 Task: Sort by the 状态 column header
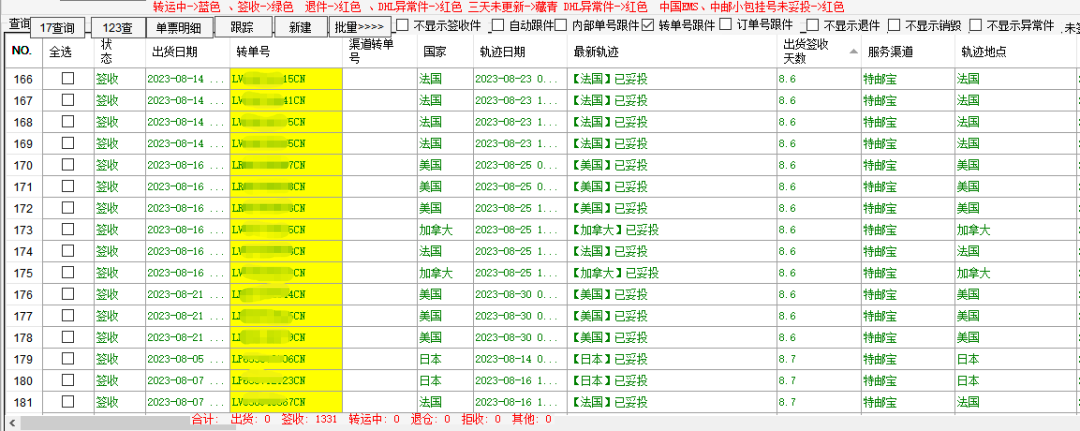click(118, 52)
